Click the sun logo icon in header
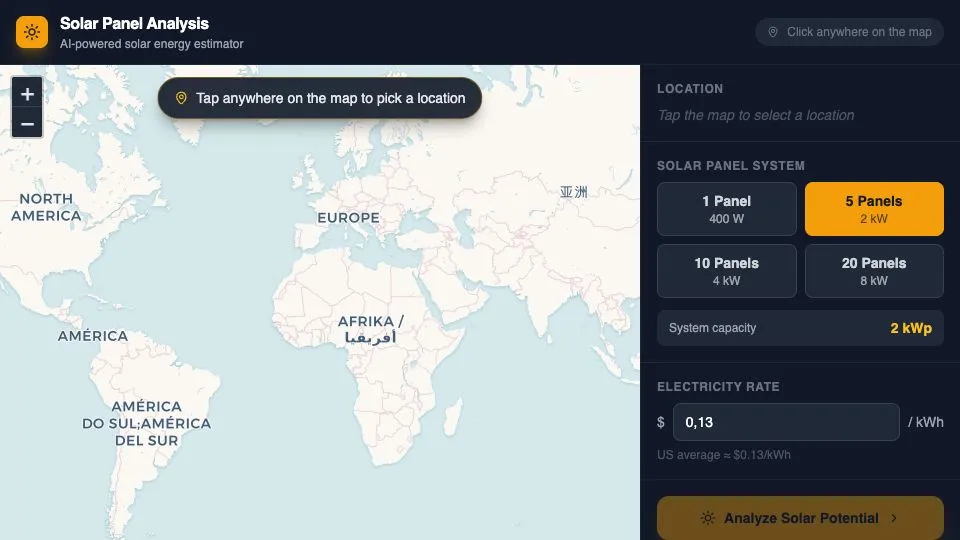Screen dimensions: 960x540 32,32
